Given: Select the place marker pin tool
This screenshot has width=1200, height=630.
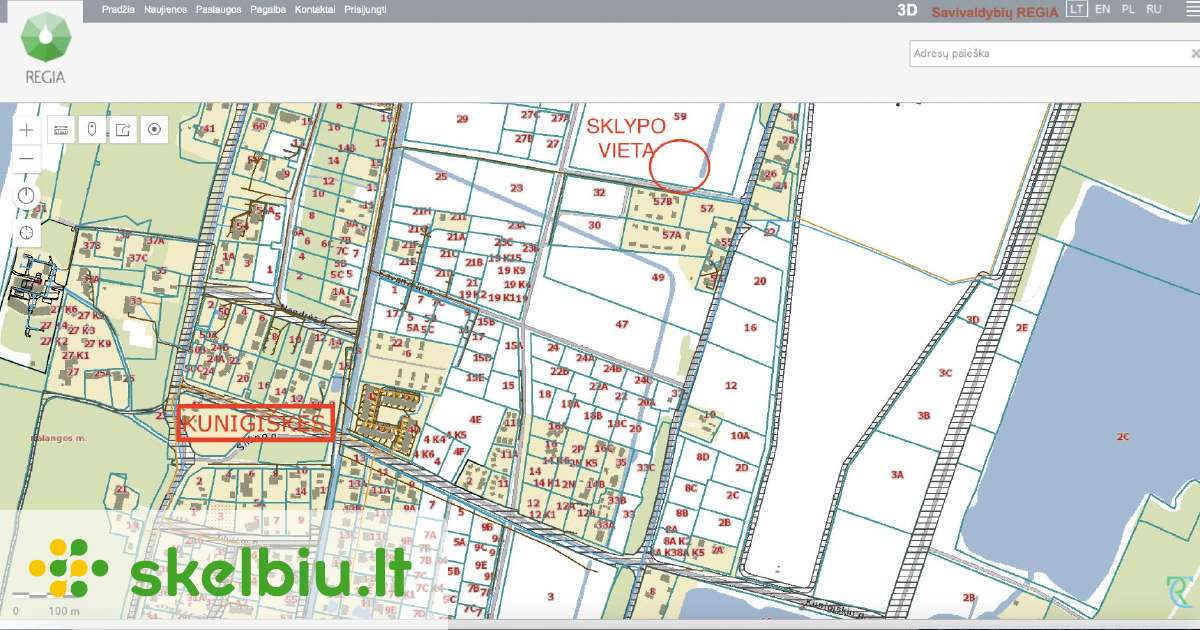Looking at the screenshot, I should [91, 130].
